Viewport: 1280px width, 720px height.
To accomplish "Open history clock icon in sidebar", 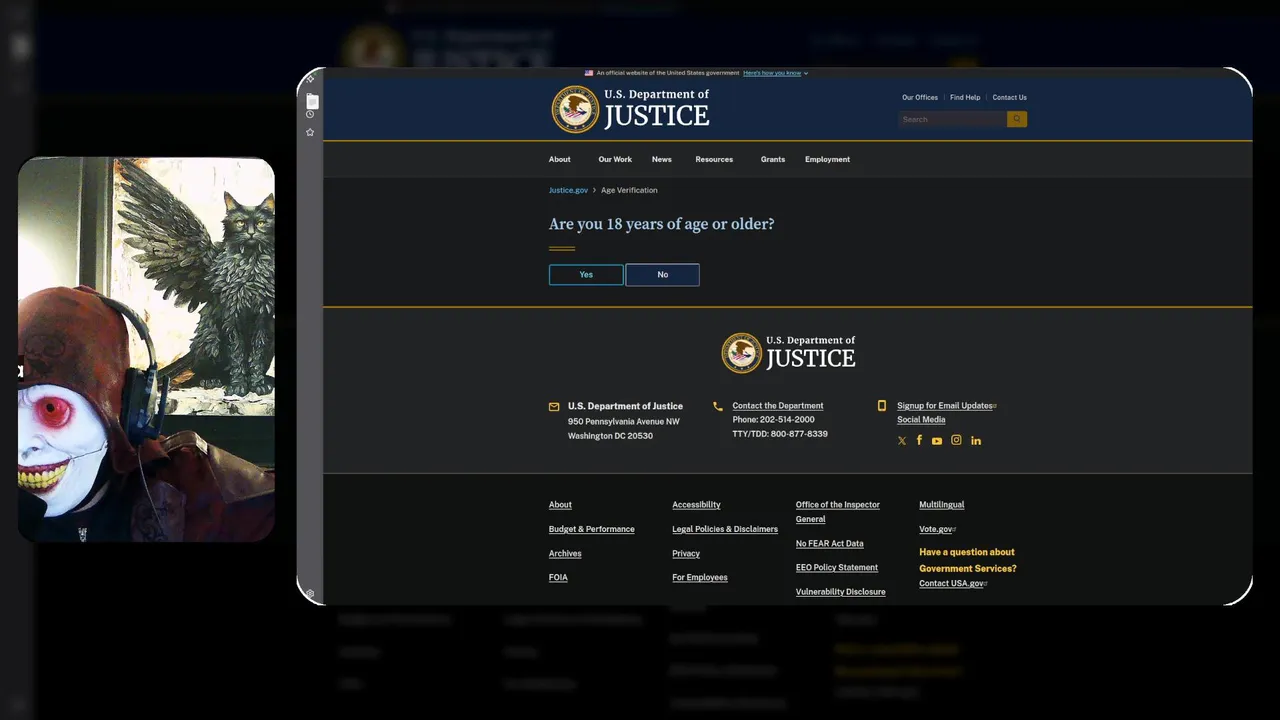I will click(310, 114).
